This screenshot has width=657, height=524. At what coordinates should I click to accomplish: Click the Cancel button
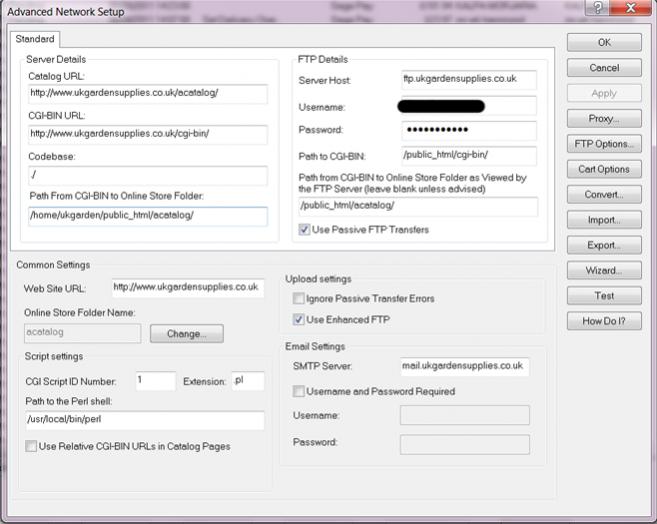(x=604, y=68)
